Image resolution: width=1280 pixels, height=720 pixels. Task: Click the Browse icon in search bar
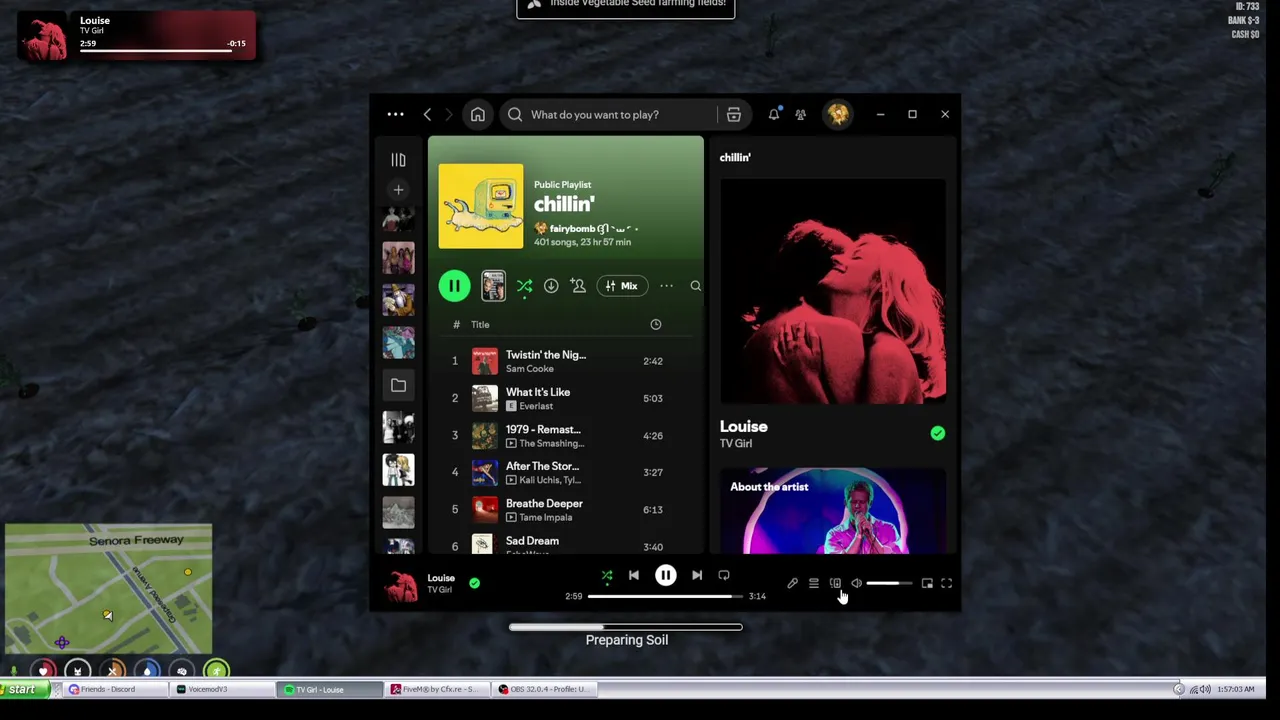pyautogui.click(x=733, y=114)
